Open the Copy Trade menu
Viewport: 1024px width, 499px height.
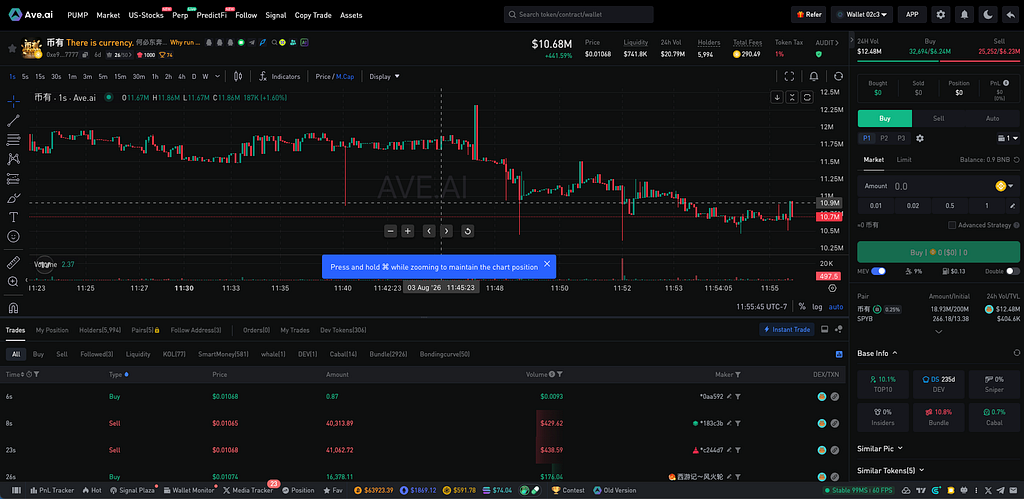313,15
